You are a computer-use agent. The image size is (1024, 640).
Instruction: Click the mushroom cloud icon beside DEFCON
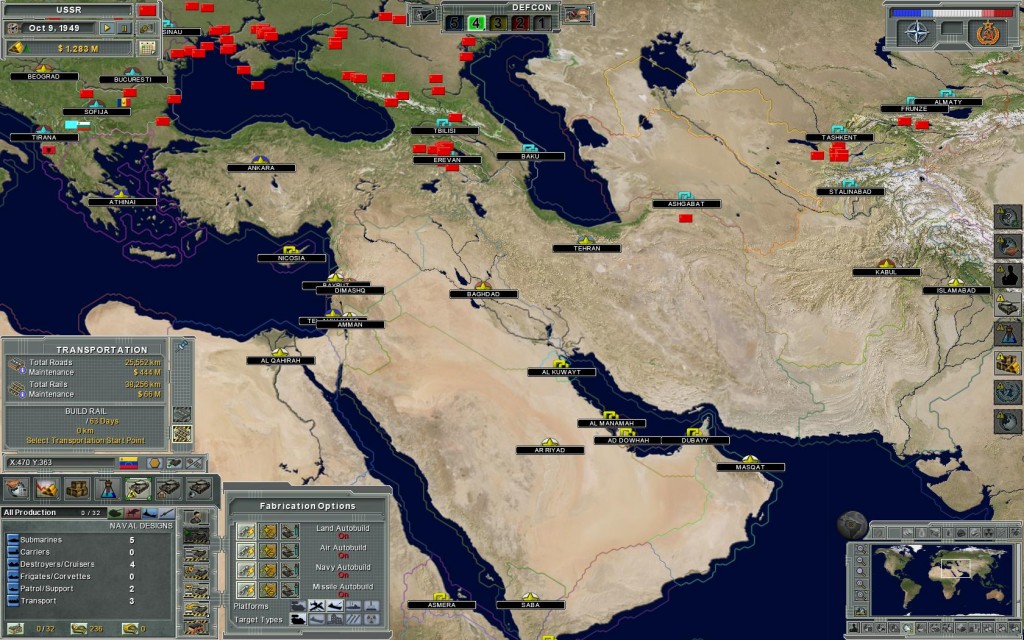pos(577,15)
